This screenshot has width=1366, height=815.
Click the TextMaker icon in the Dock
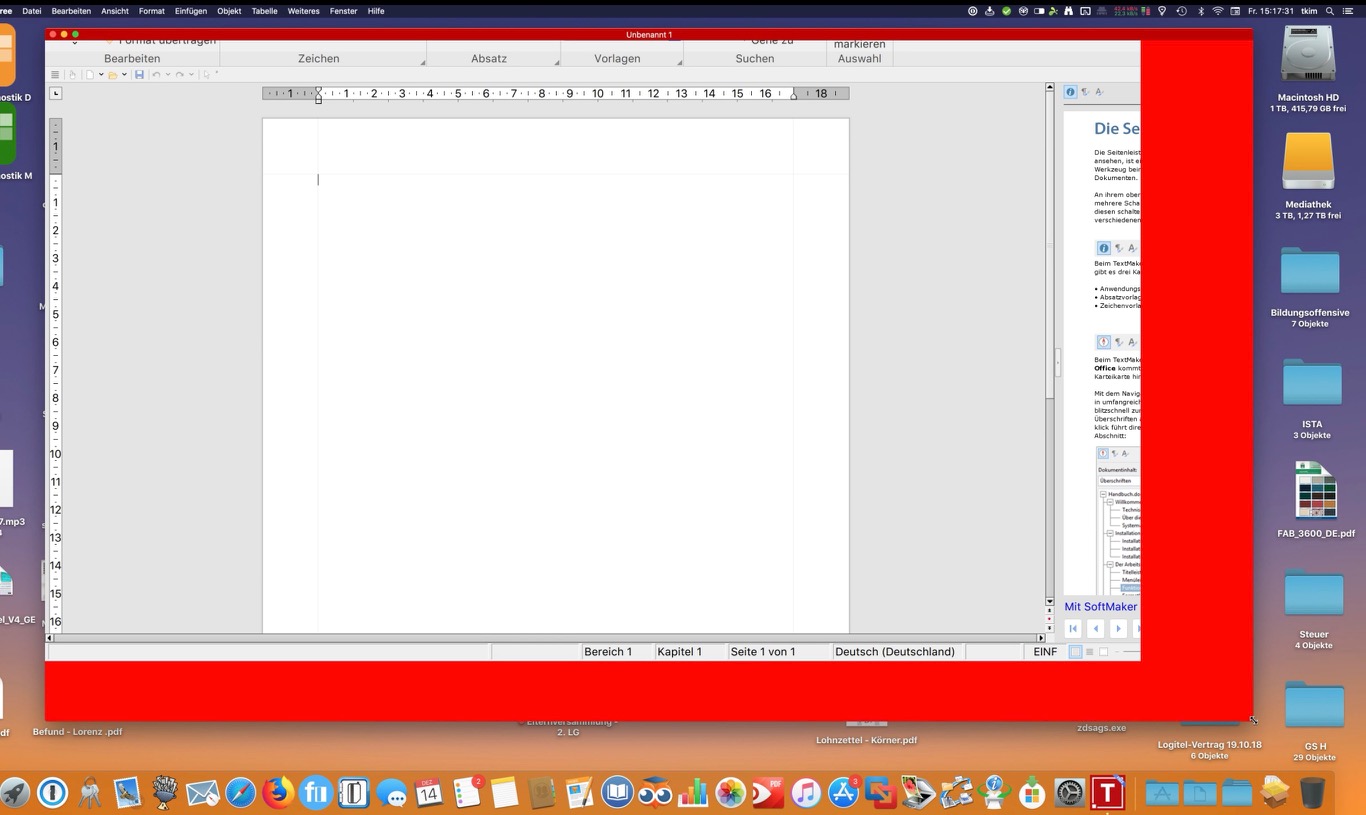1107,793
